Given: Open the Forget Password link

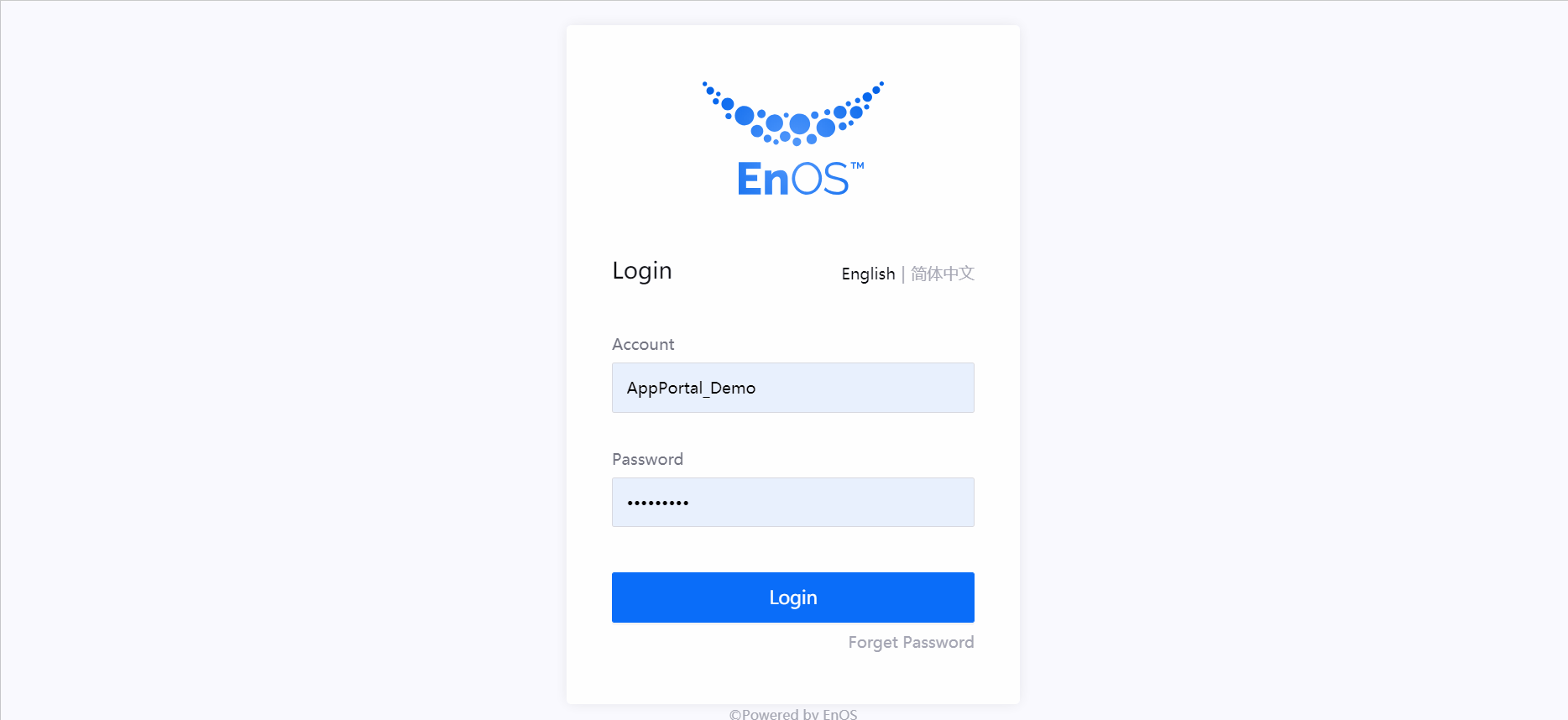Looking at the screenshot, I should click(x=911, y=642).
